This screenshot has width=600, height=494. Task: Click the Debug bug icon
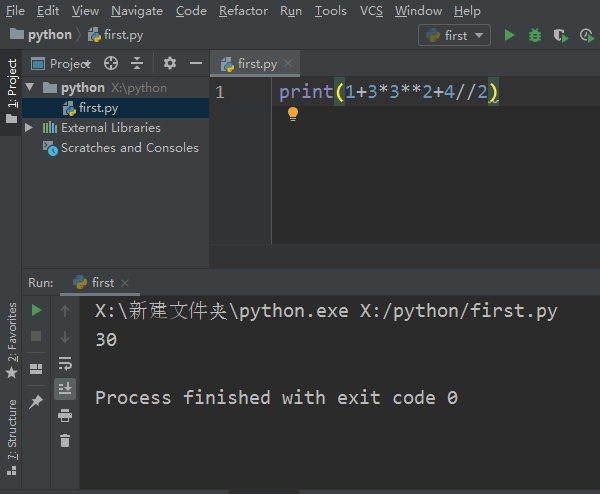coord(535,35)
